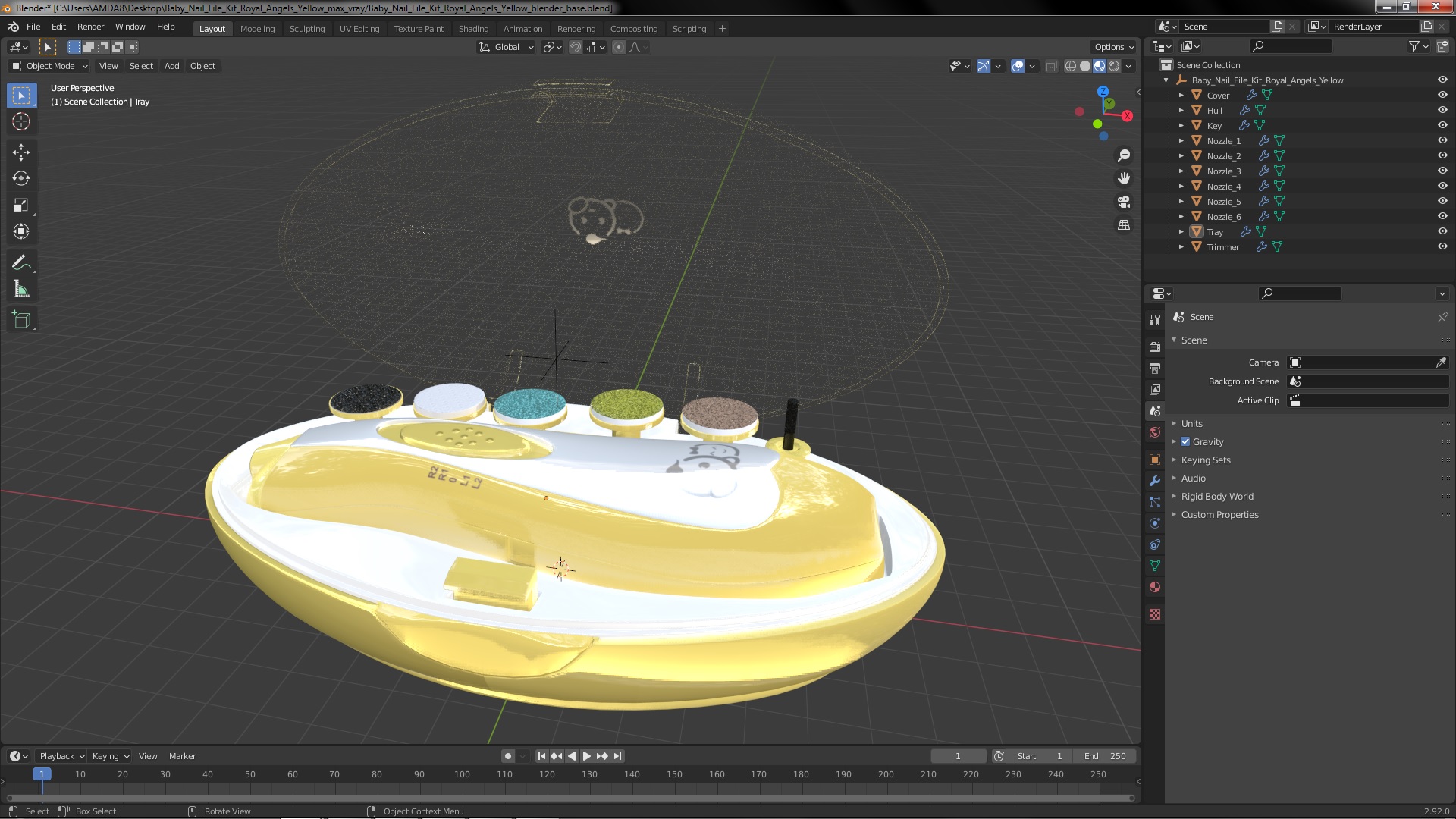Open the Add menu in viewport header

click(172, 66)
